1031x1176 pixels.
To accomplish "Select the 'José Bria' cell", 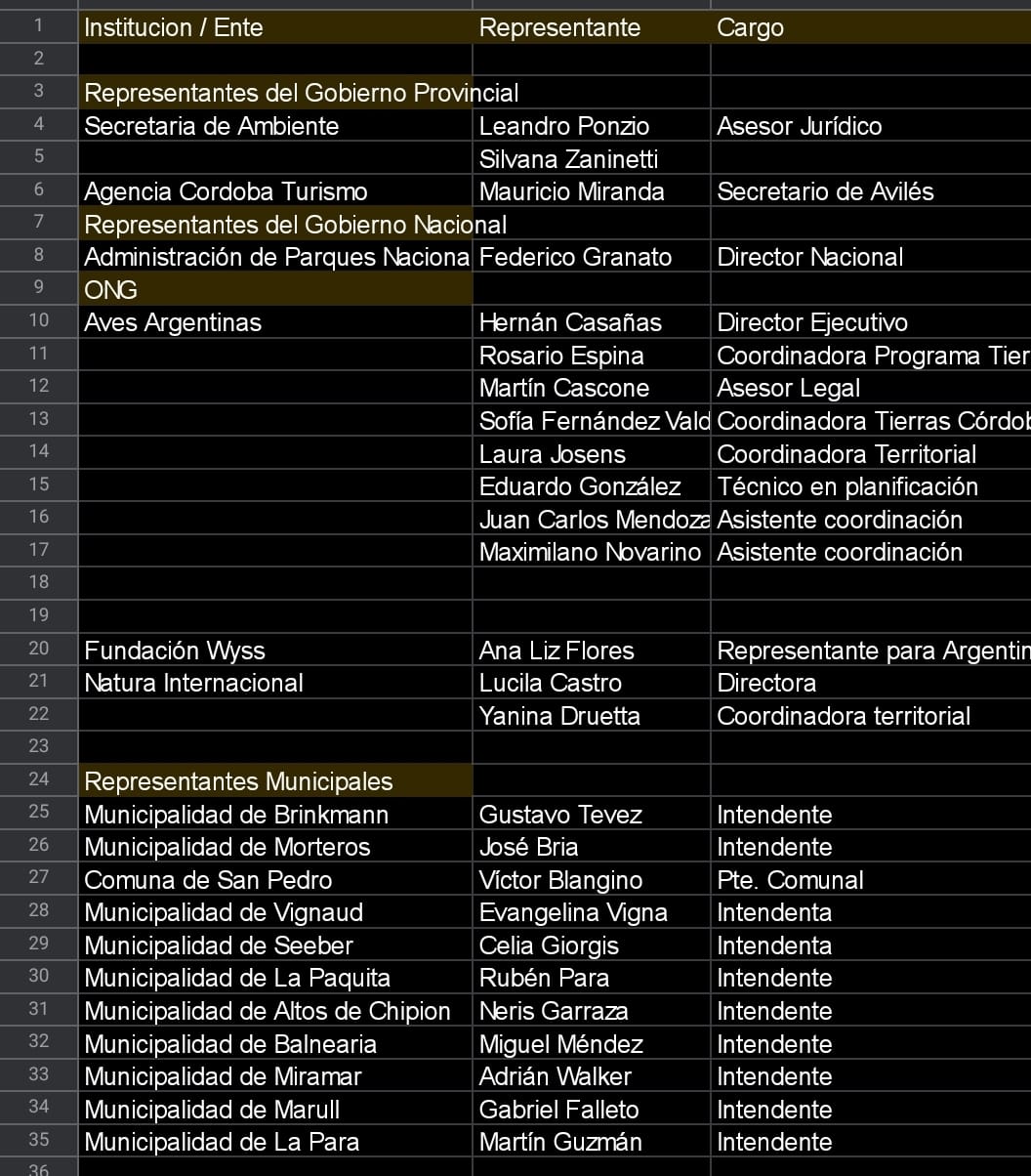I will (x=592, y=847).
